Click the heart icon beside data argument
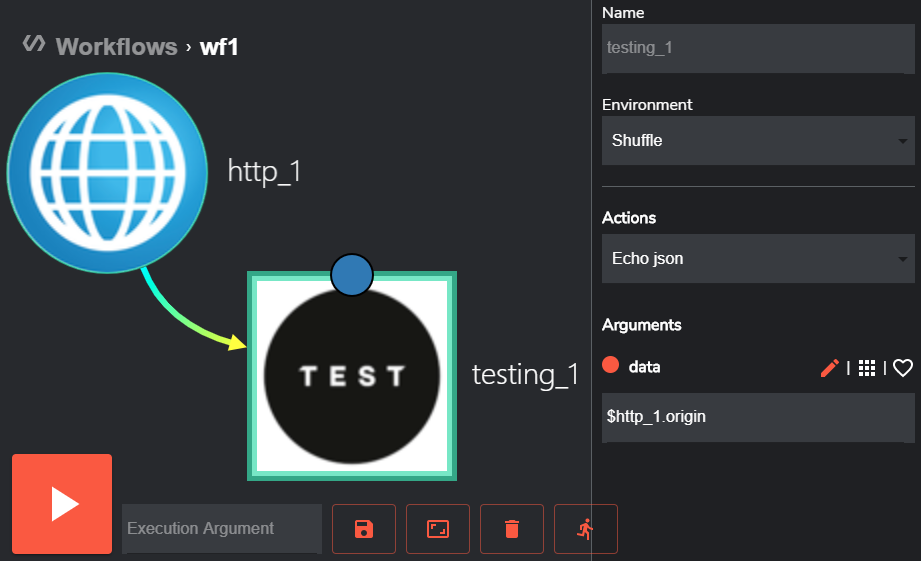921x561 pixels. (903, 368)
